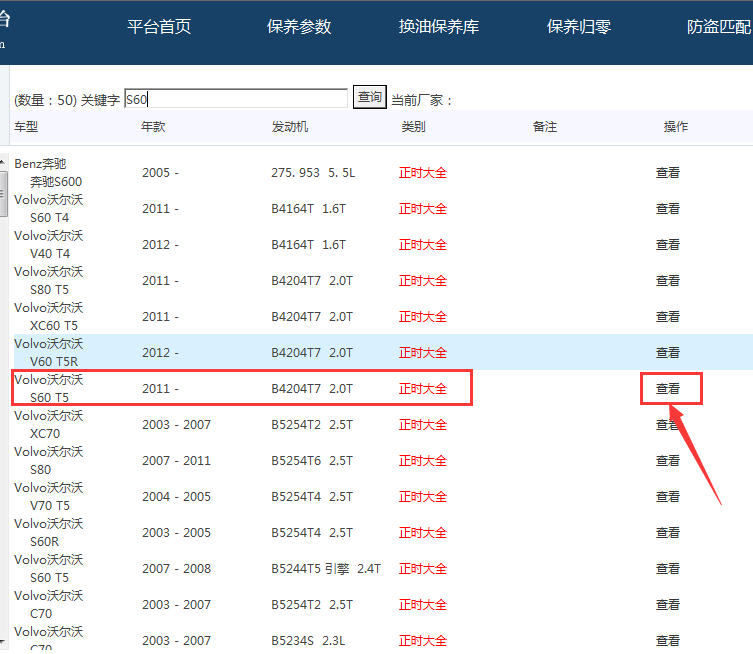Click the 发动机 column header
The height and width of the screenshot is (654, 753).
click(290, 127)
